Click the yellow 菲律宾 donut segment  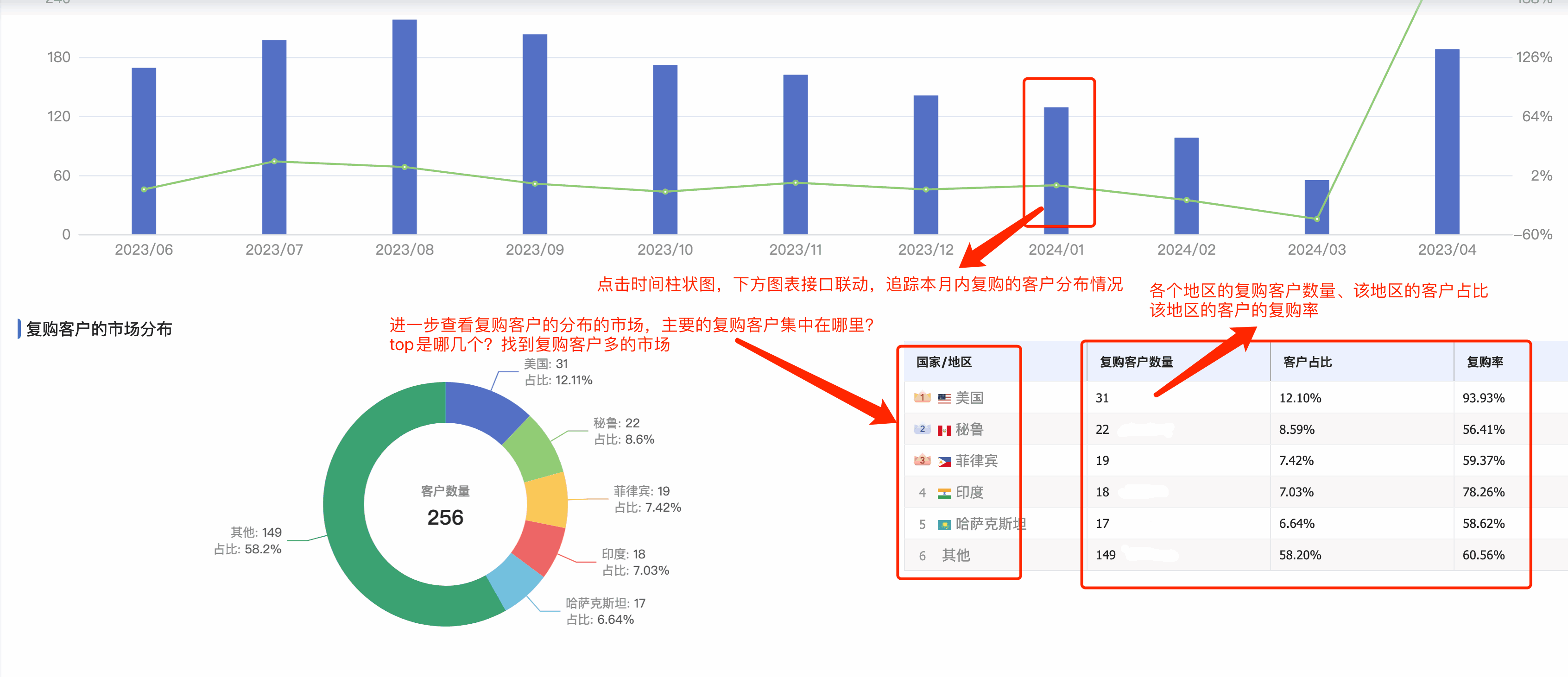547,500
